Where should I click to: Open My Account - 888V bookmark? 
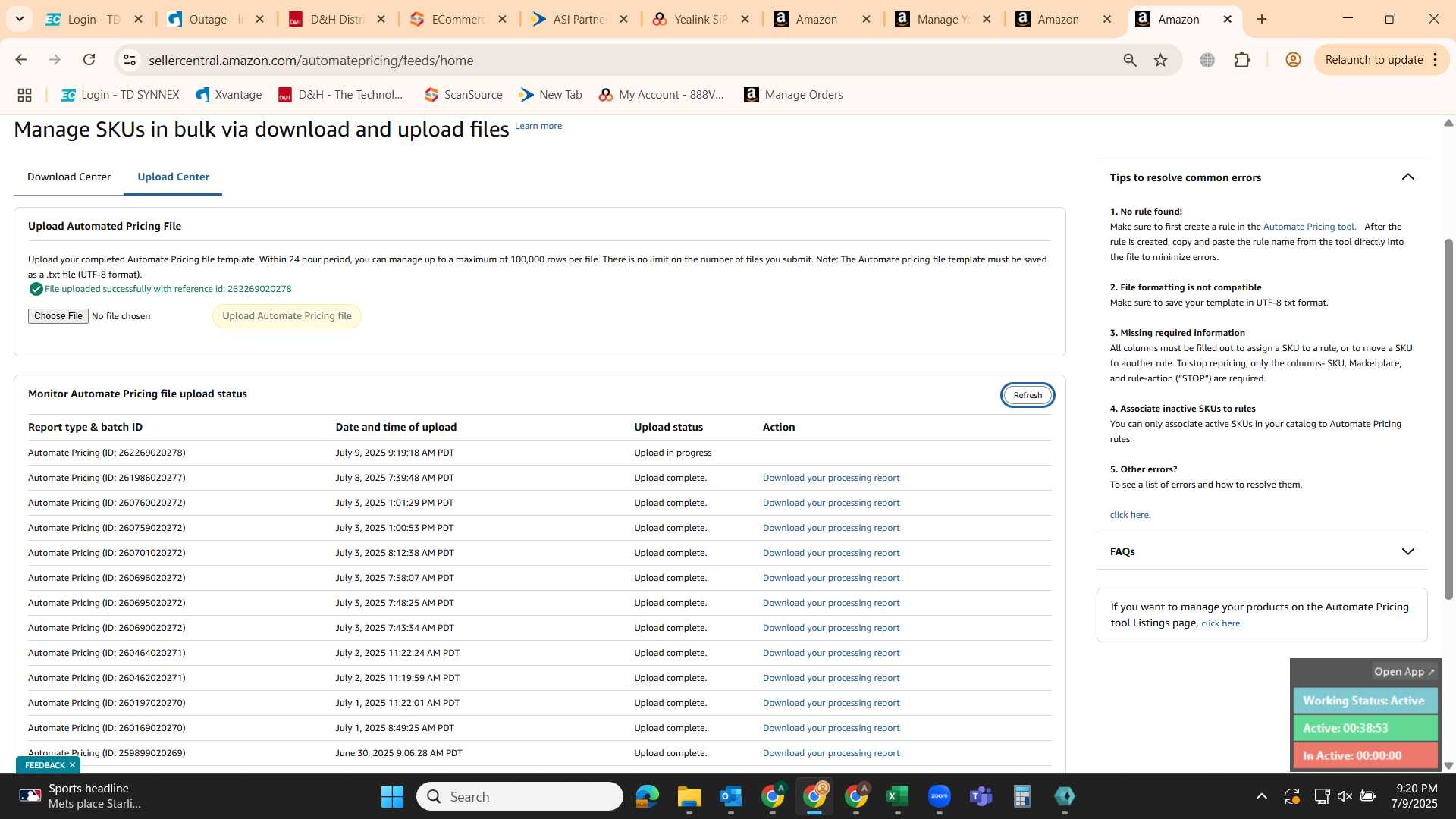point(661,95)
